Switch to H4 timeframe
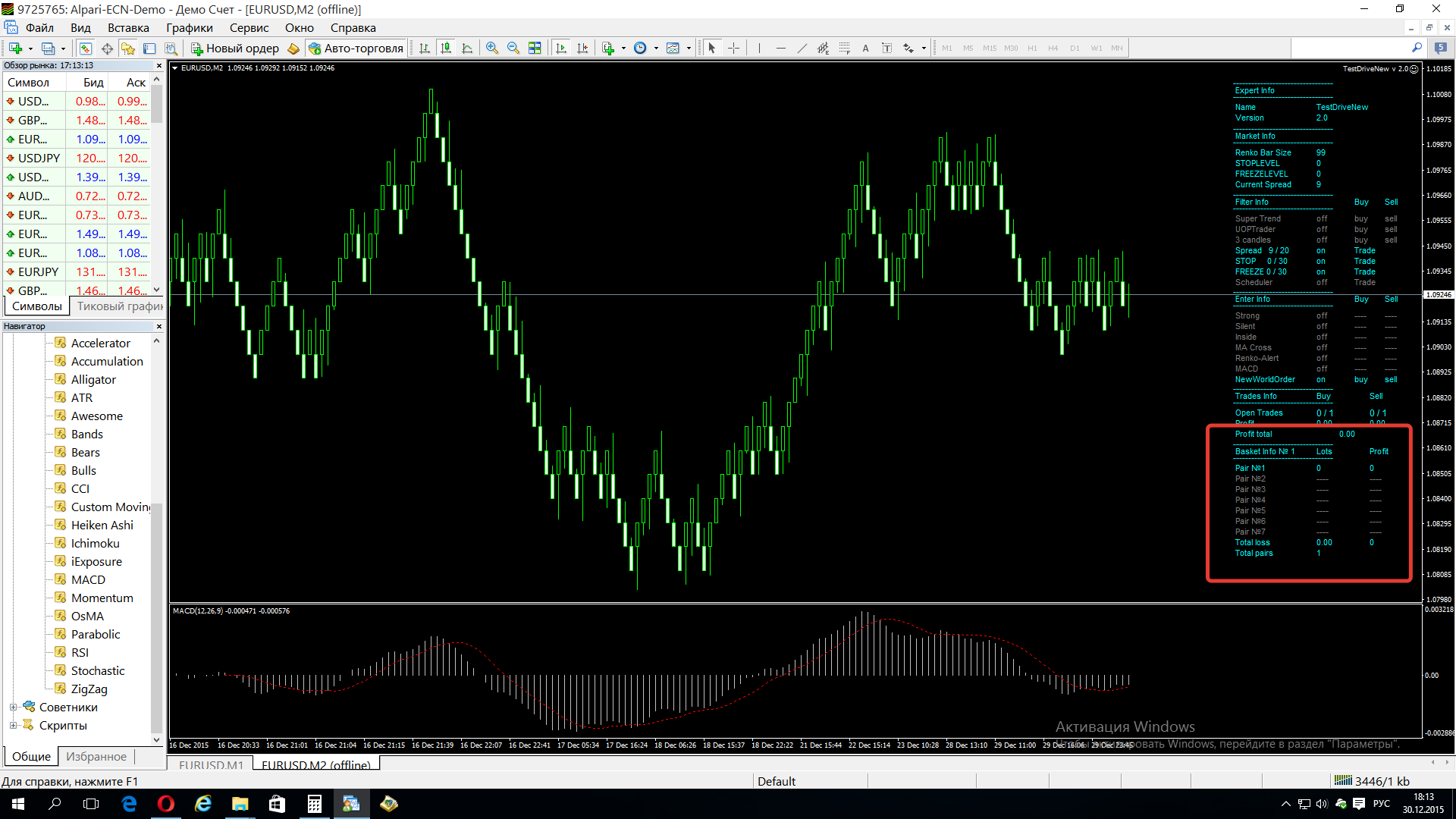This screenshot has width=1456, height=819. coord(1053,48)
